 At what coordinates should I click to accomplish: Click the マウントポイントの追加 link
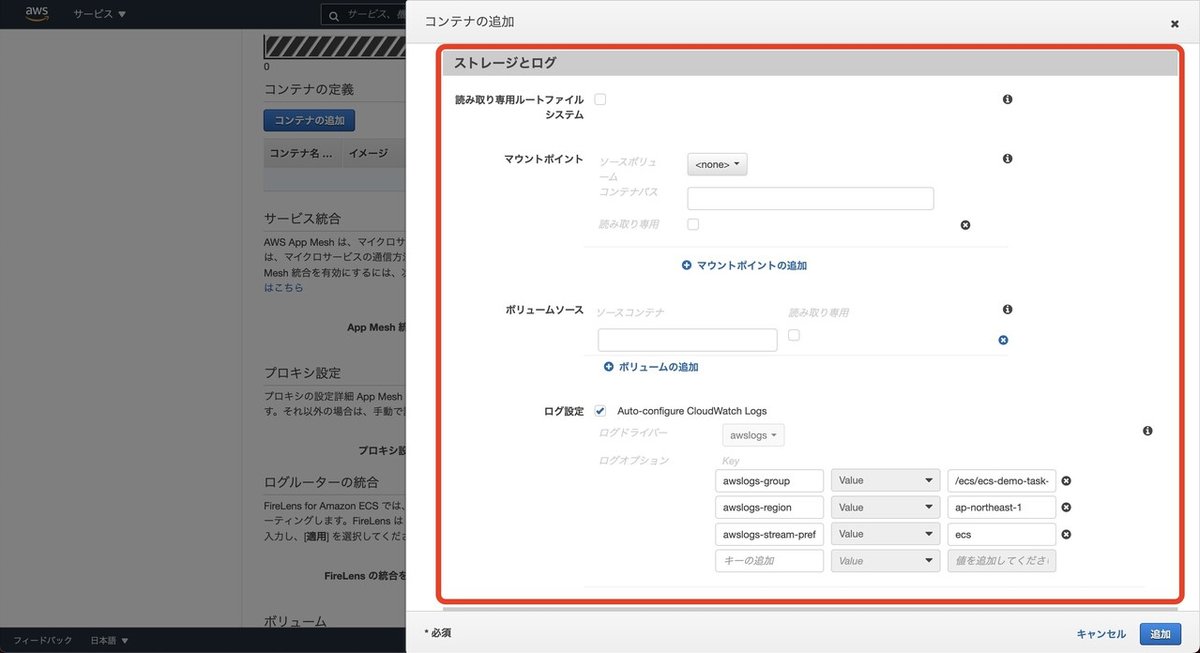click(746, 264)
